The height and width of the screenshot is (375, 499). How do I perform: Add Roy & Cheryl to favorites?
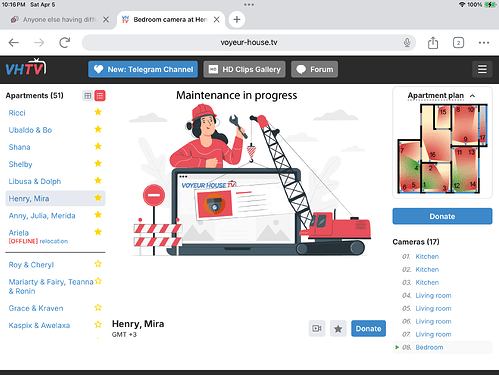point(98,264)
